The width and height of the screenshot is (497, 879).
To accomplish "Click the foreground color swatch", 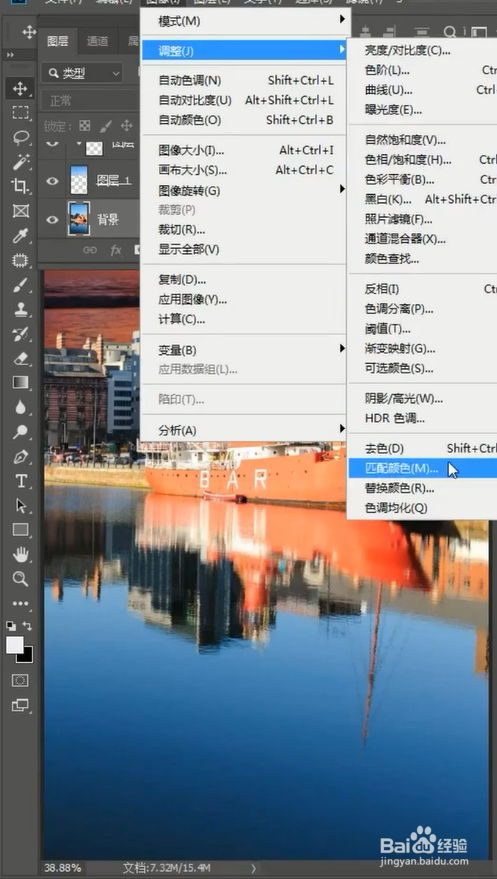I will pyautogui.click(x=15, y=645).
